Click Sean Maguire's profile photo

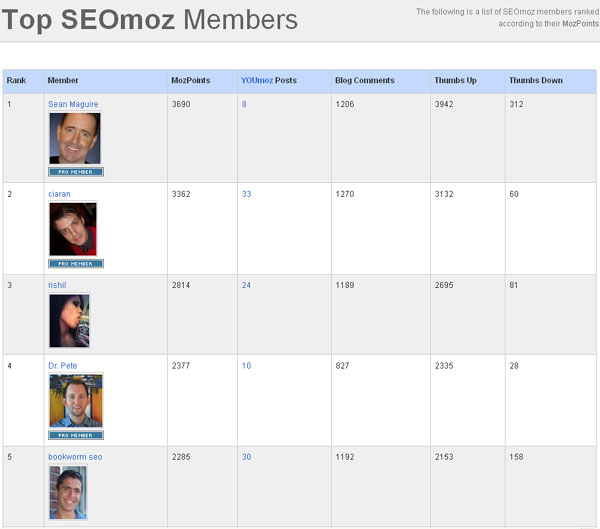click(x=75, y=138)
